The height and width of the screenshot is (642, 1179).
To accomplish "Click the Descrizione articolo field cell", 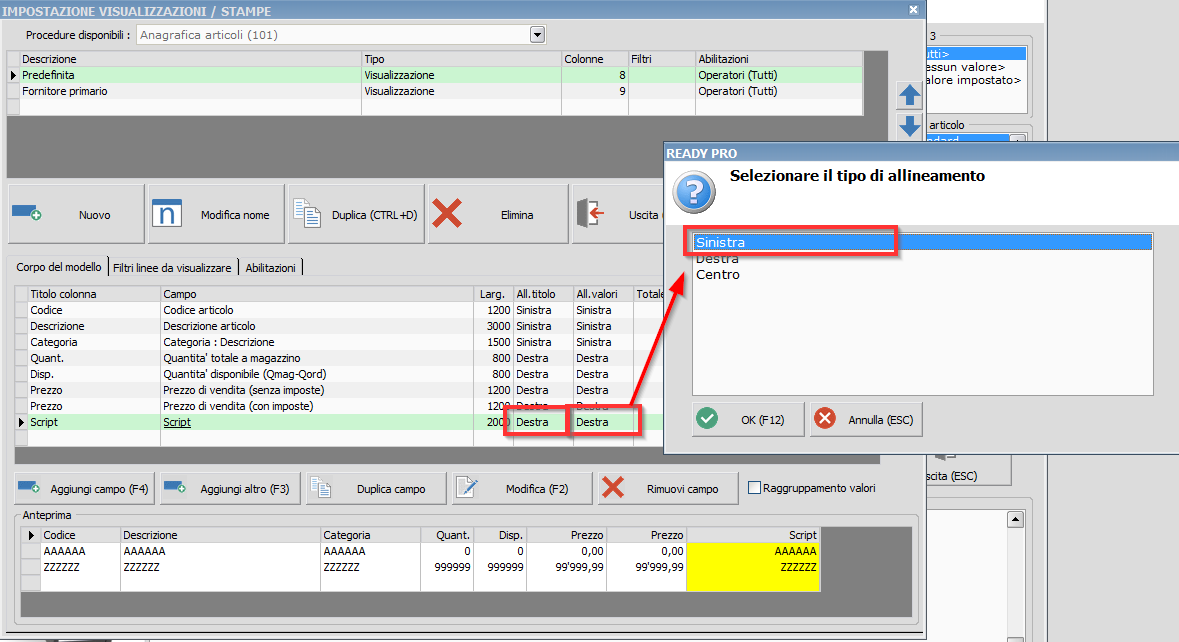I will [x=317, y=326].
